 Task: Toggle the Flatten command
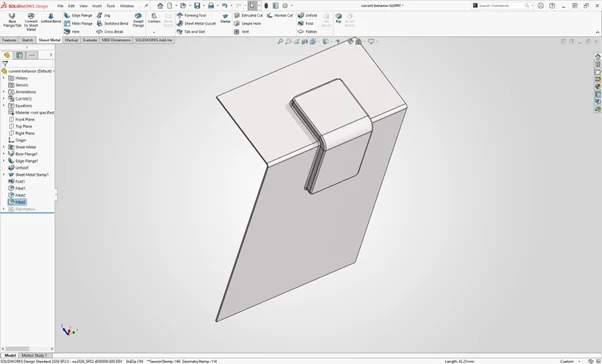[307, 31]
